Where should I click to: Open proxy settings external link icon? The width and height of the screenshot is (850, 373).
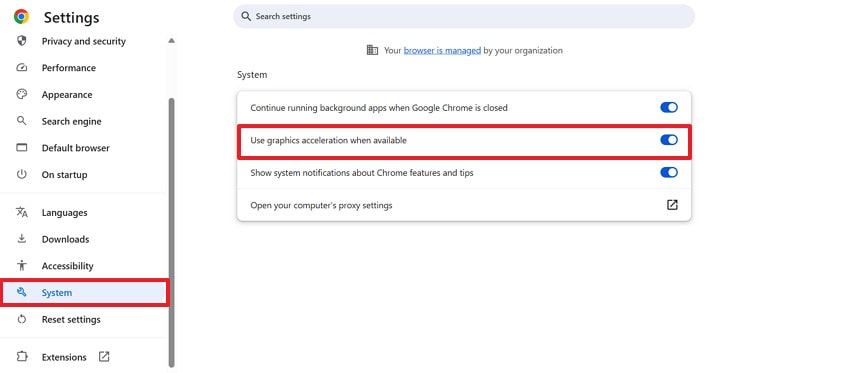(672, 205)
